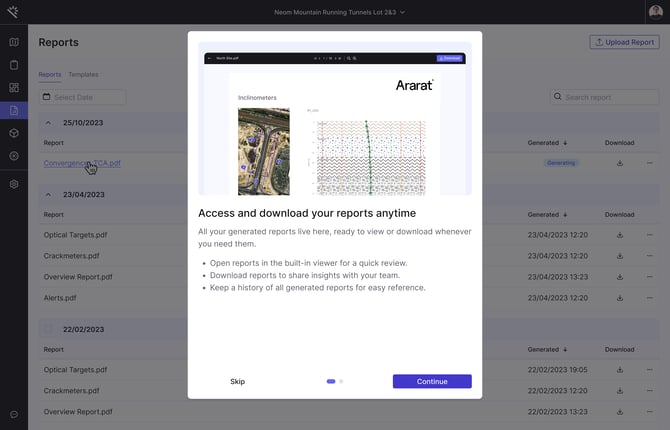Open Crackmeters.pdf under 22/02/2023

point(71,391)
